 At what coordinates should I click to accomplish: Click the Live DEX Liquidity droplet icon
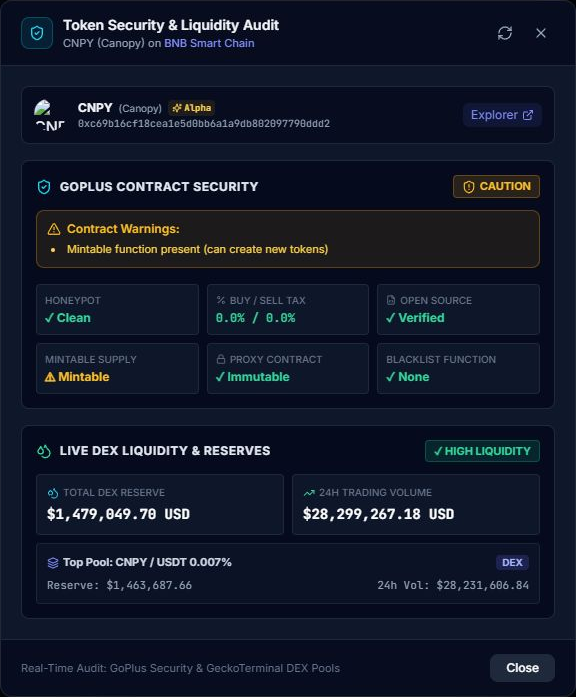pyautogui.click(x=44, y=451)
